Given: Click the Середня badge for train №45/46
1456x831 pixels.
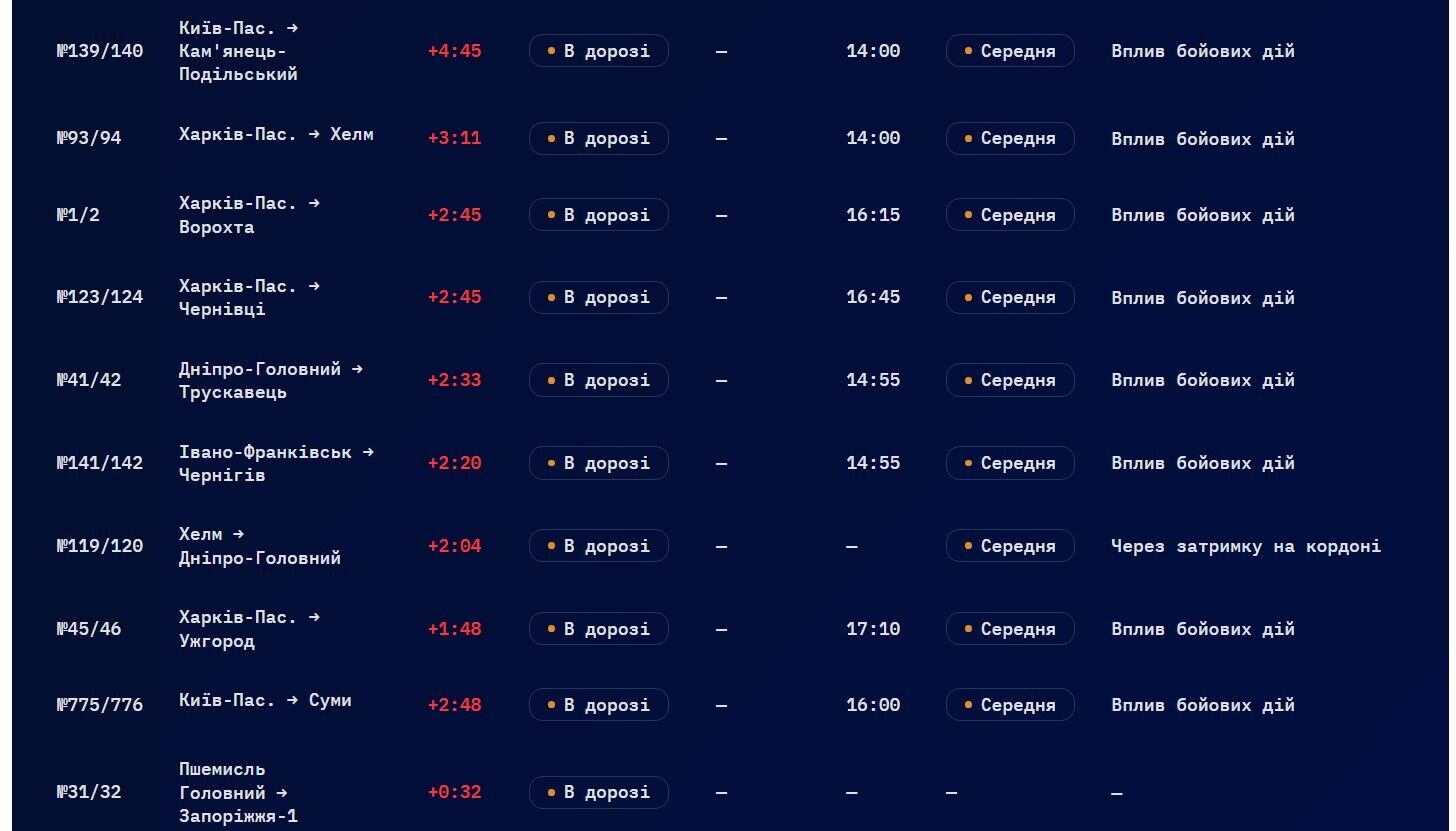Looking at the screenshot, I should [1010, 629].
